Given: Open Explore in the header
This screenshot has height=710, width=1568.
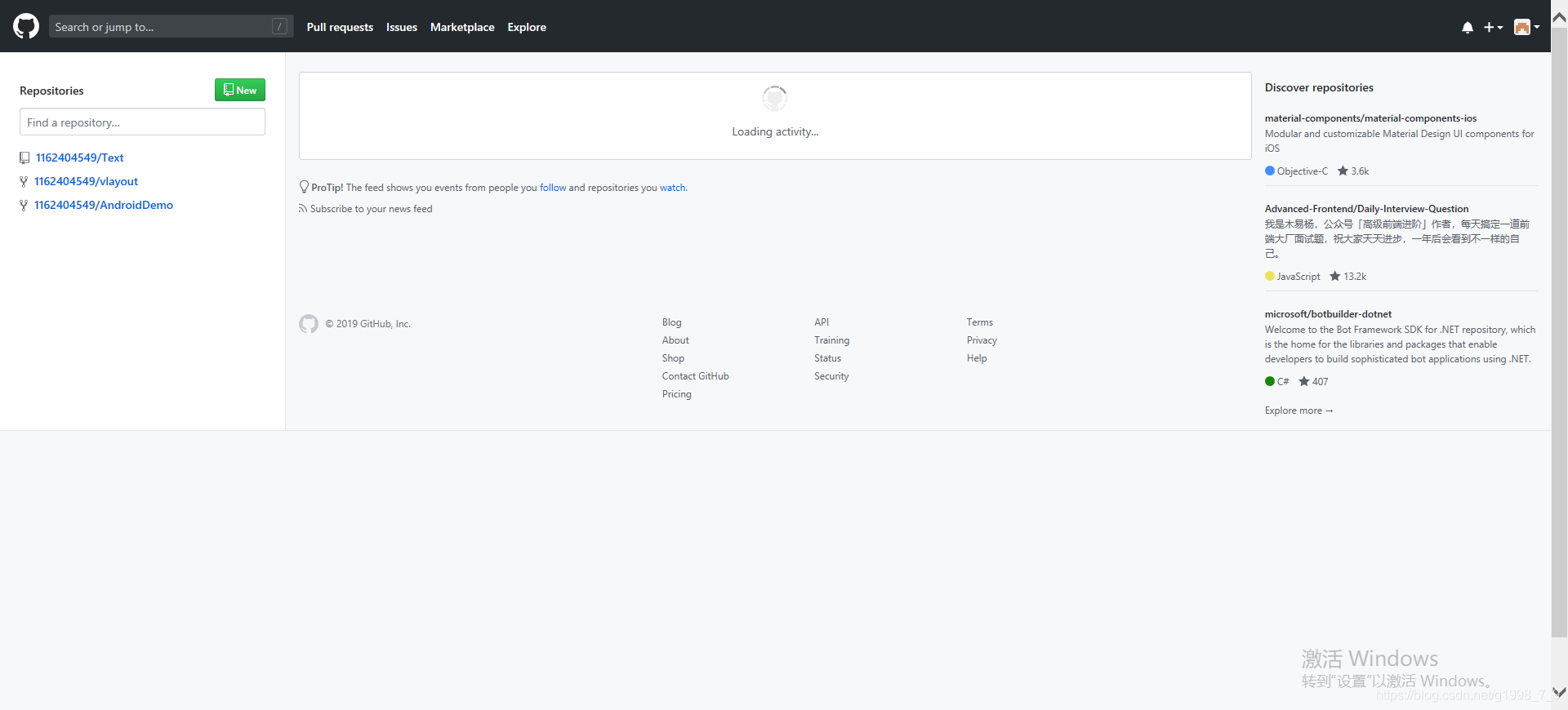Looking at the screenshot, I should click(527, 27).
